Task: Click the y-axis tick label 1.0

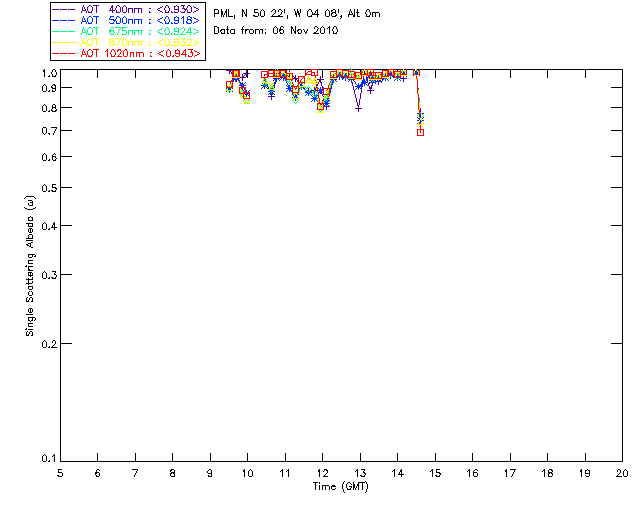Action: point(48,73)
